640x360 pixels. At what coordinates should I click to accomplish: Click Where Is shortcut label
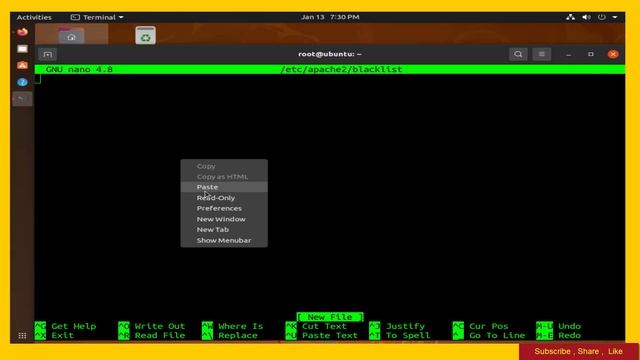(240, 326)
